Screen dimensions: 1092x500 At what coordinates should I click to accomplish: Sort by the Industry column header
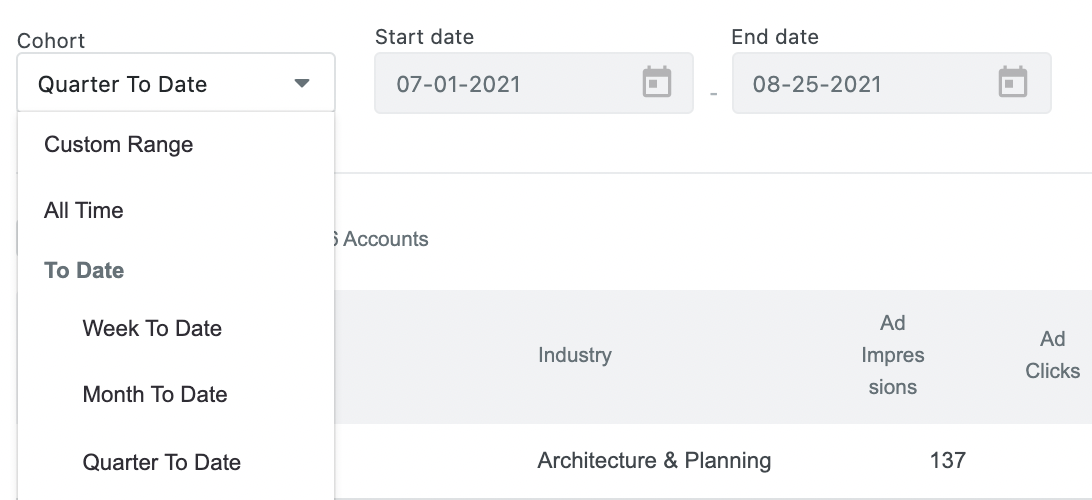(575, 355)
